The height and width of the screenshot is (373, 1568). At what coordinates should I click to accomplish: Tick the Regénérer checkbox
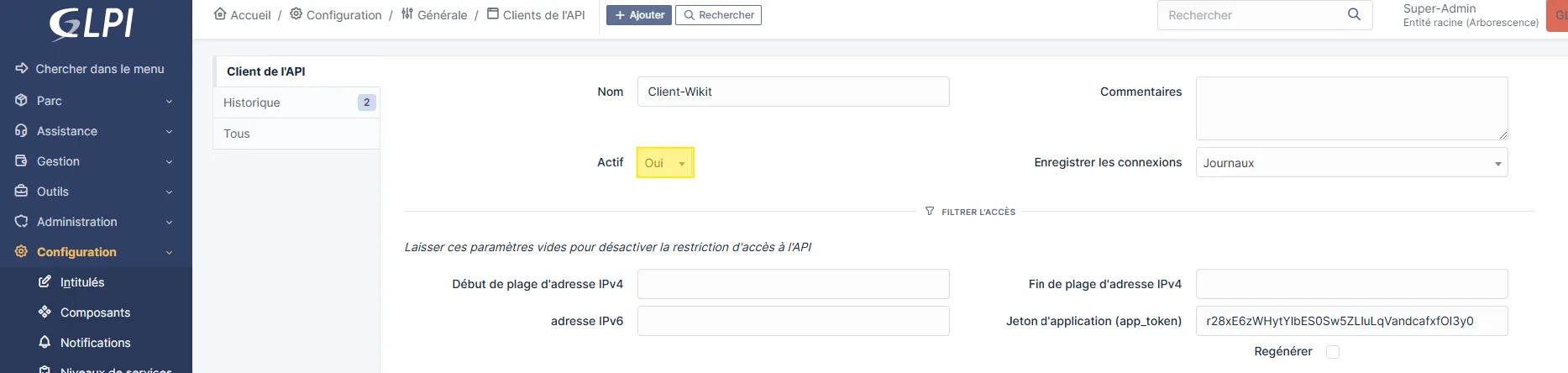coord(1333,352)
